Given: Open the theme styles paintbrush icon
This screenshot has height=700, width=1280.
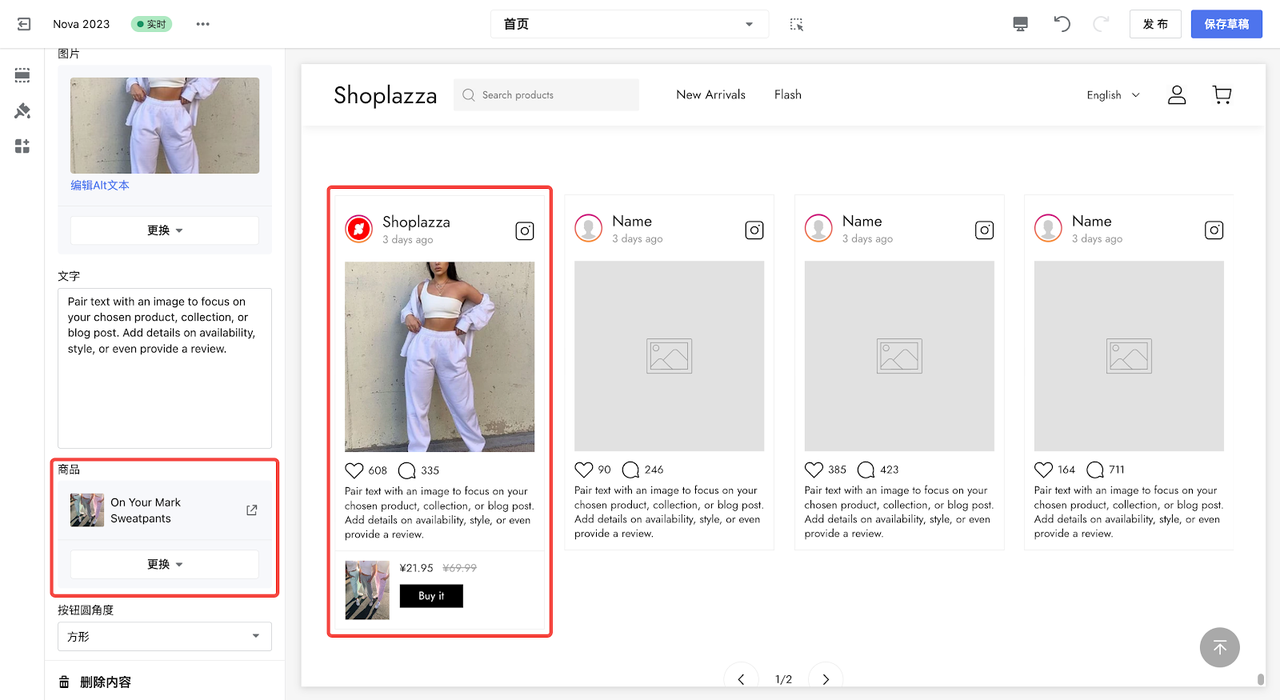Looking at the screenshot, I should pos(22,111).
